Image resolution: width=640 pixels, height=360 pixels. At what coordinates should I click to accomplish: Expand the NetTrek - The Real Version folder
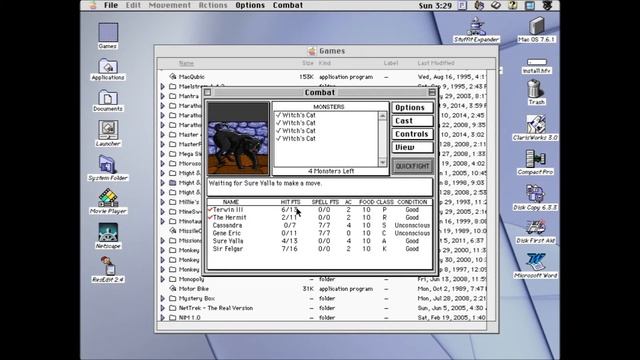162,308
